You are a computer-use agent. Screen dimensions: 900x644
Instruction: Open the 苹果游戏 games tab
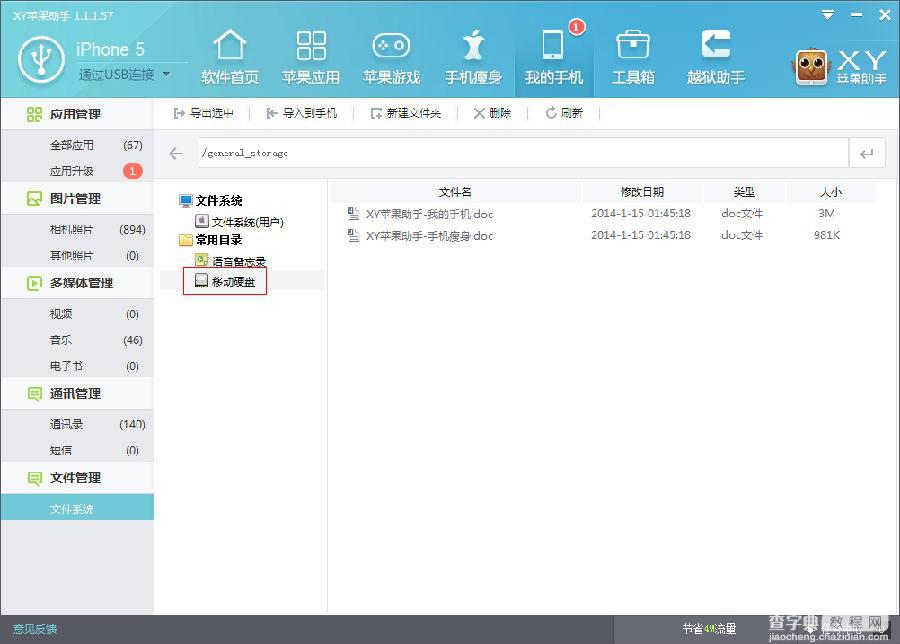[x=391, y=57]
